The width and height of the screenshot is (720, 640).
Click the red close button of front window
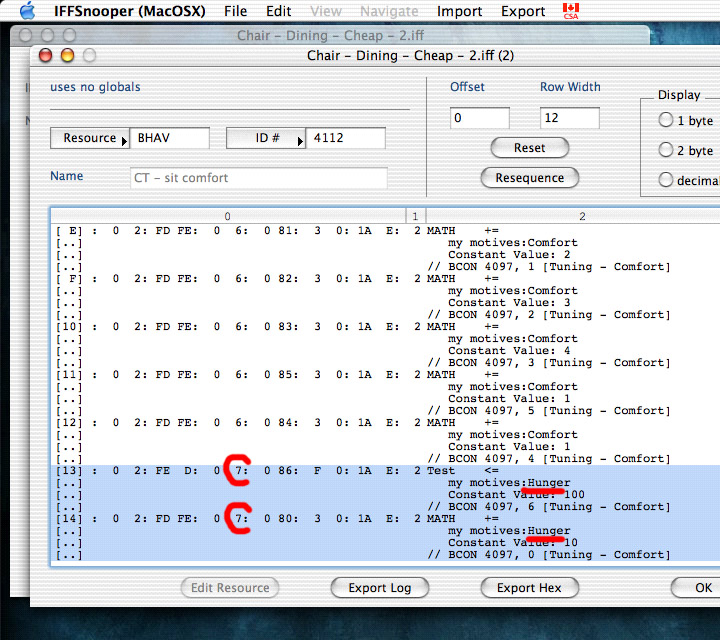tap(46, 56)
